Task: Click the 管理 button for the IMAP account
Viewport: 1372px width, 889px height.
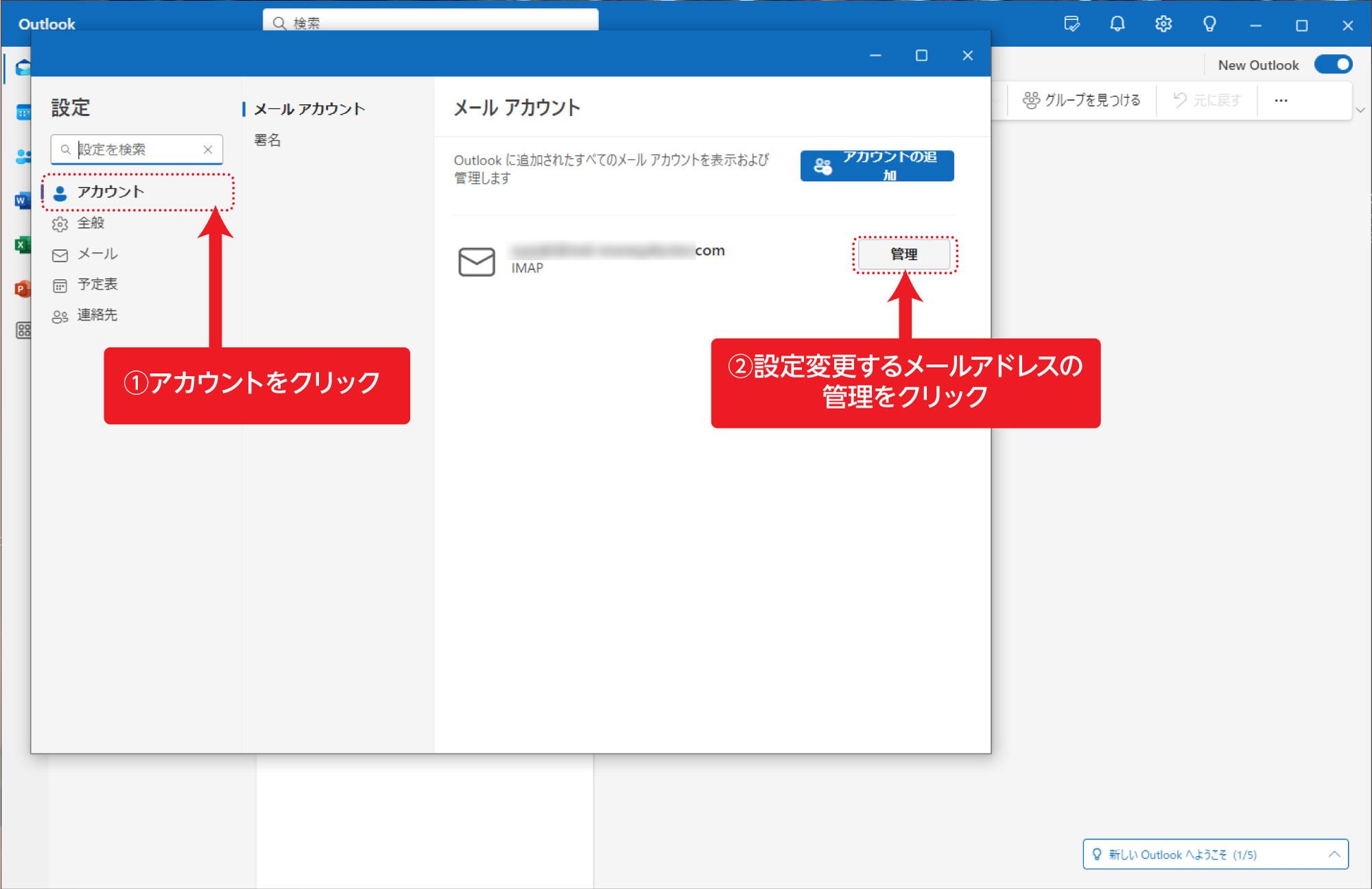Action: pos(903,254)
